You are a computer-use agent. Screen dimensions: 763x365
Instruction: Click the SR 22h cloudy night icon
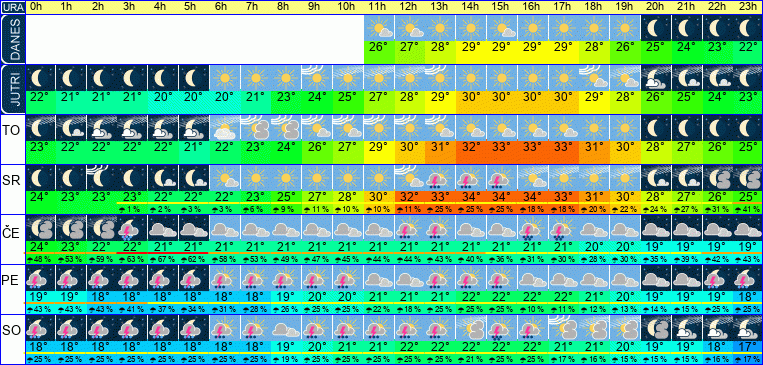point(717,177)
